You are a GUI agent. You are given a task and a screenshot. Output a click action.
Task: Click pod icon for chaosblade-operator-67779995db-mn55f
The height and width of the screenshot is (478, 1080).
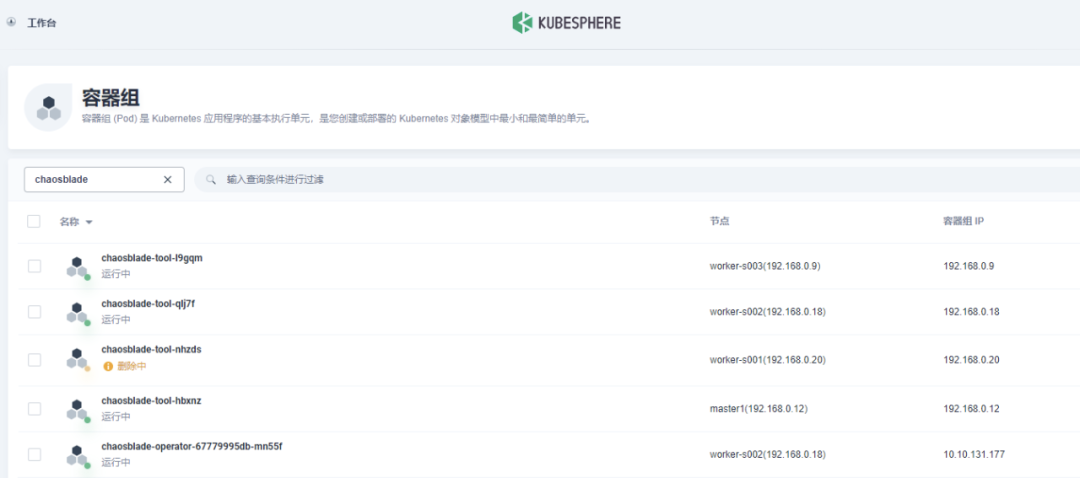78,455
